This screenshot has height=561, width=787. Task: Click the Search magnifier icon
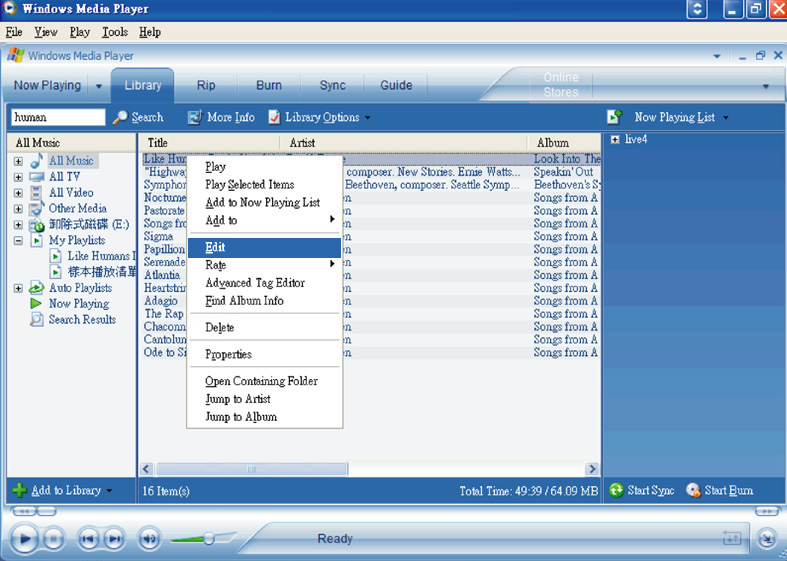119,117
